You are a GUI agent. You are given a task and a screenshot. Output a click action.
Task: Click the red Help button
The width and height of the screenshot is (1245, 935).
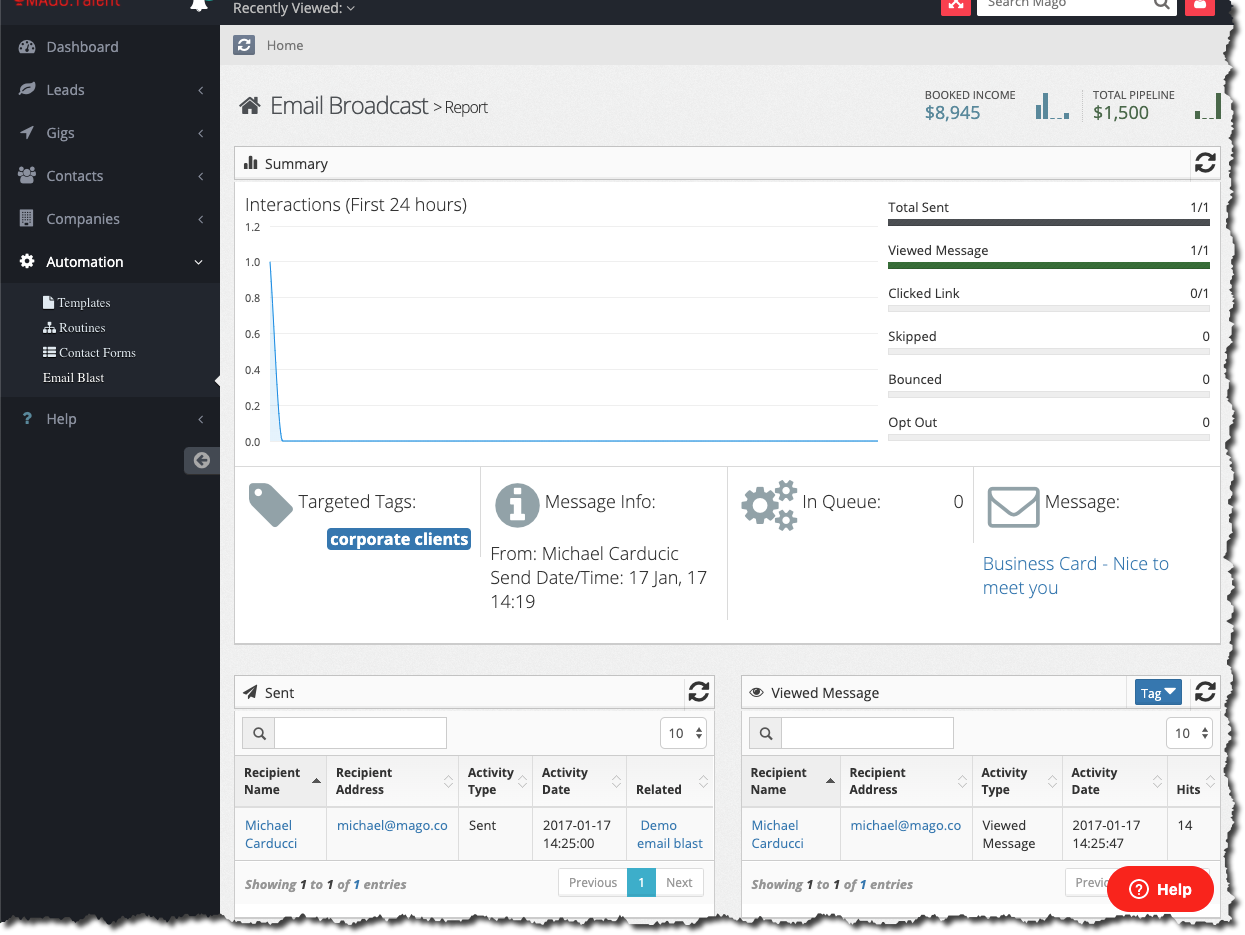[1160, 889]
